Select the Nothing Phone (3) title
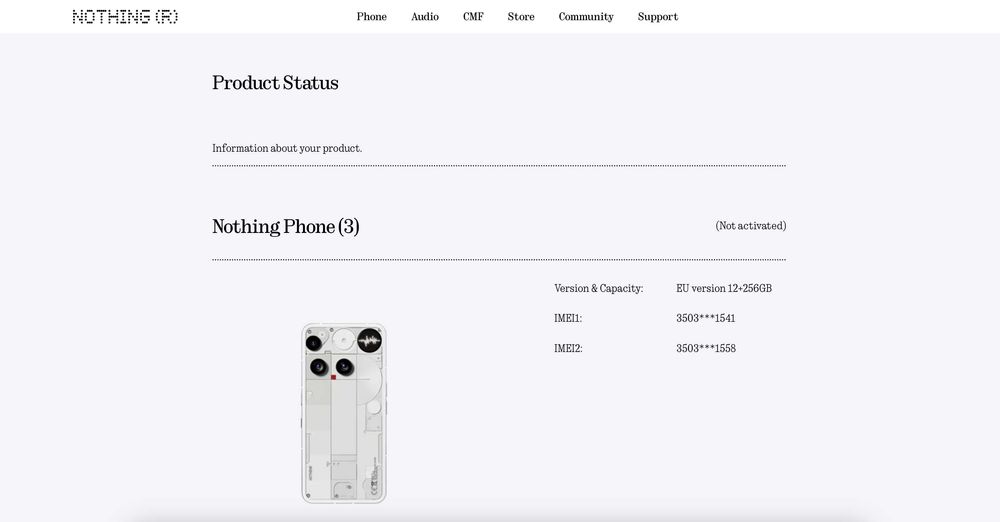Image resolution: width=1000 pixels, height=522 pixels. click(285, 227)
